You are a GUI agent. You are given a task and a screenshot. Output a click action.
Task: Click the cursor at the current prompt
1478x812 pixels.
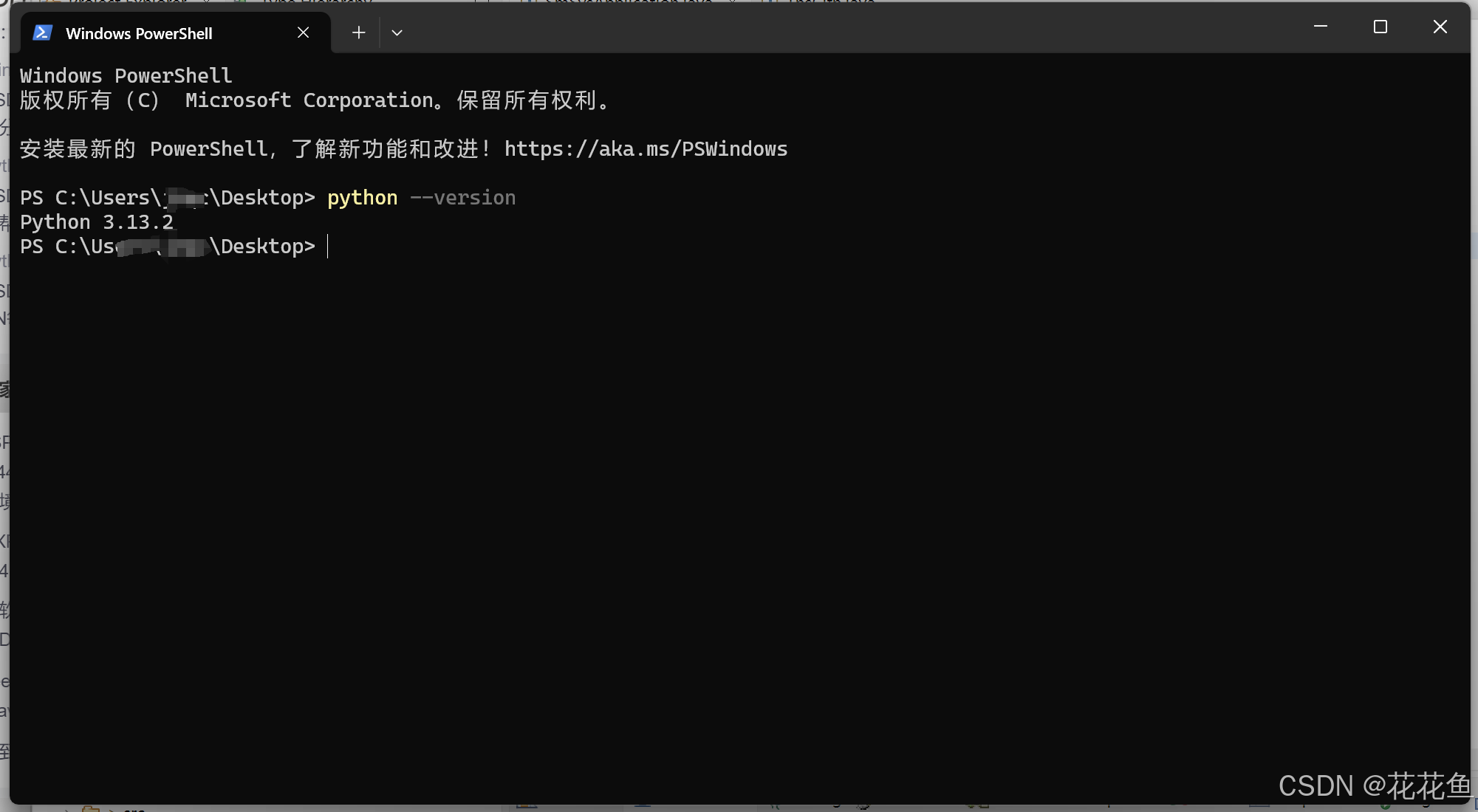click(x=328, y=247)
